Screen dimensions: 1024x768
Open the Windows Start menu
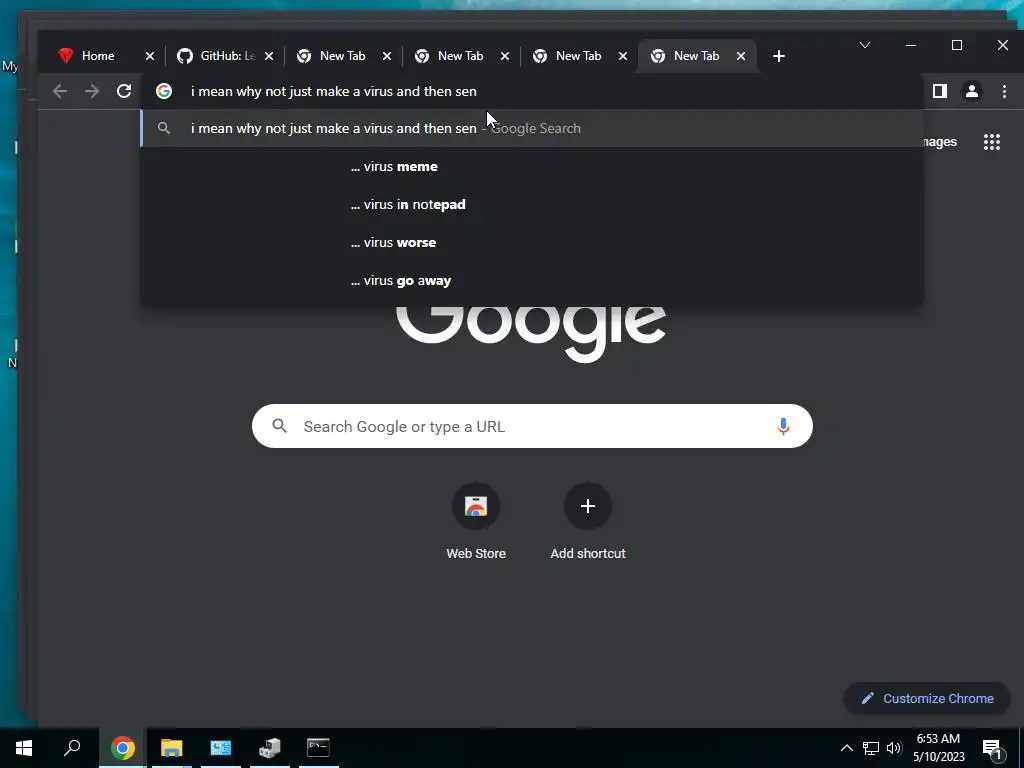coord(24,748)
